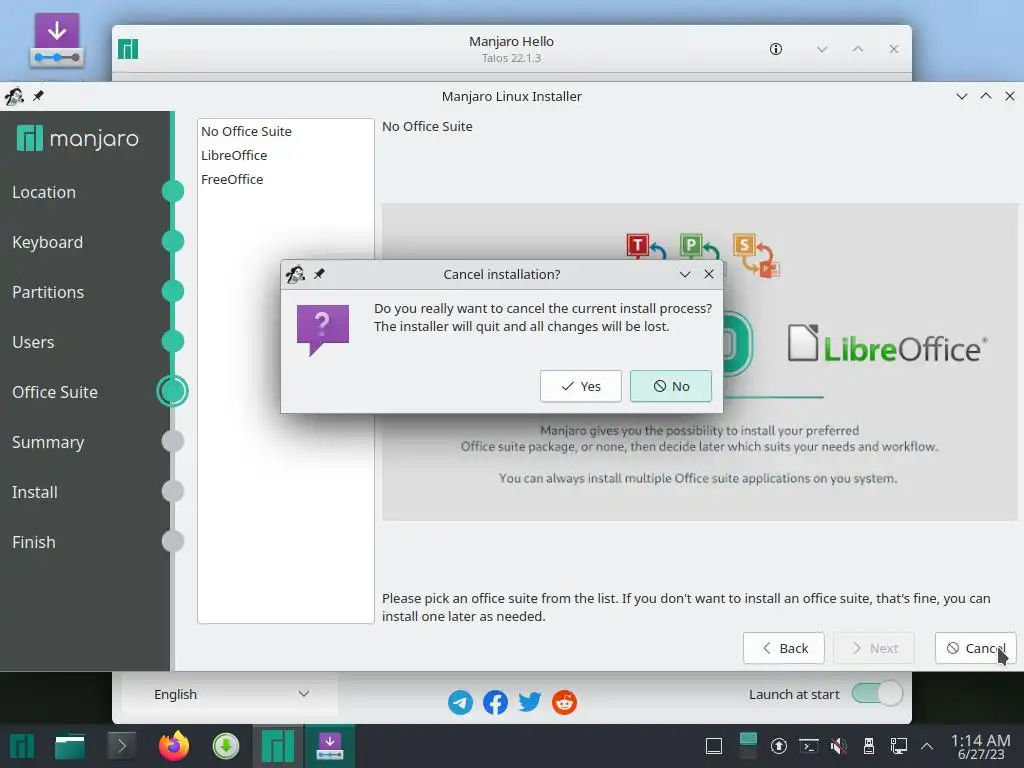Click the installer penguin icon in the main titlebar
This screenshot has height=768, width=1024.
(14, 96)
